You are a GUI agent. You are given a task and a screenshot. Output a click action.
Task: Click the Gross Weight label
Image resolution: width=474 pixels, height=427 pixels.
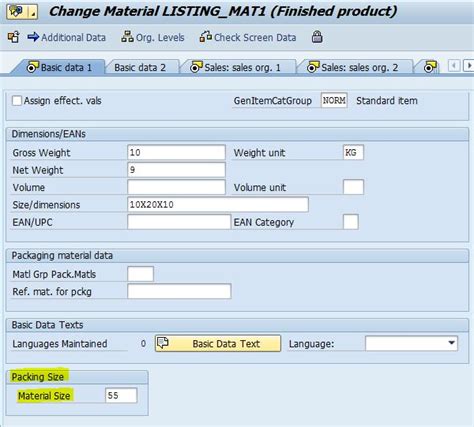(x=41, y=153)
